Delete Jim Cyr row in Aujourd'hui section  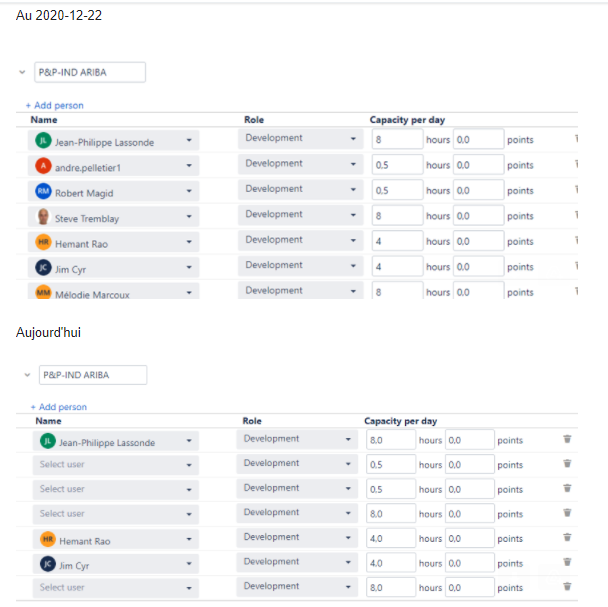click(x=567, y=562)
